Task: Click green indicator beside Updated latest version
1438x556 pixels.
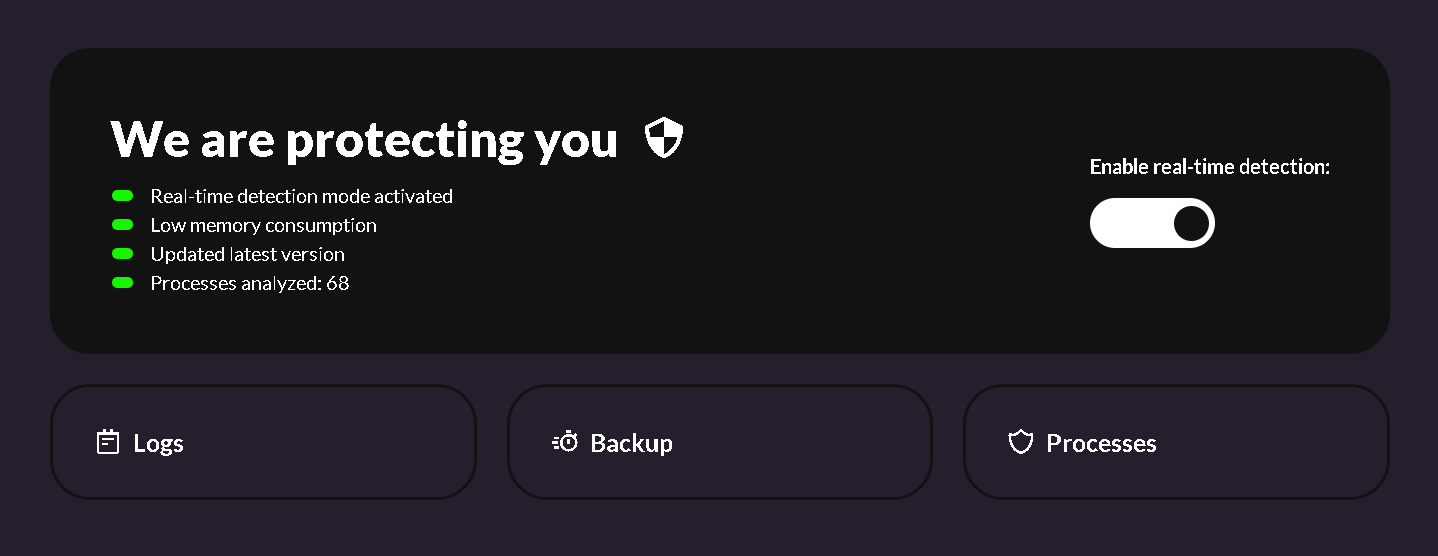Action: 122,254
